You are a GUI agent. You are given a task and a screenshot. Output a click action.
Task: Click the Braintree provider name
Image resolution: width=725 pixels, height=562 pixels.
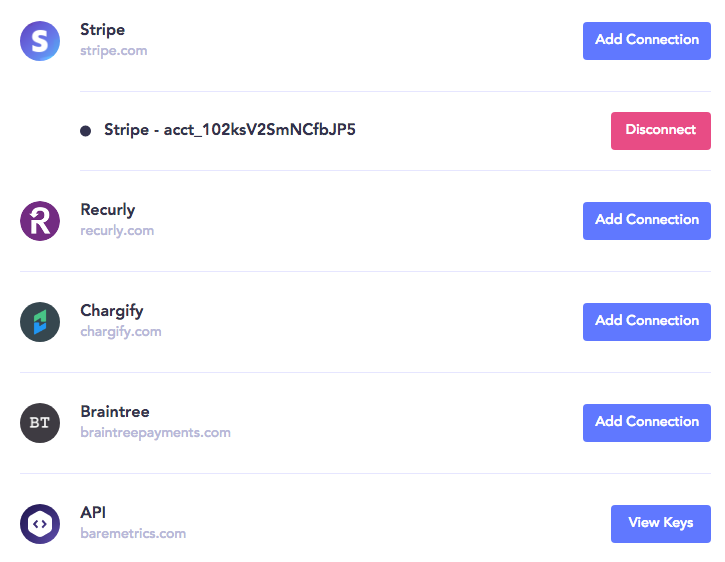[115, 412]
